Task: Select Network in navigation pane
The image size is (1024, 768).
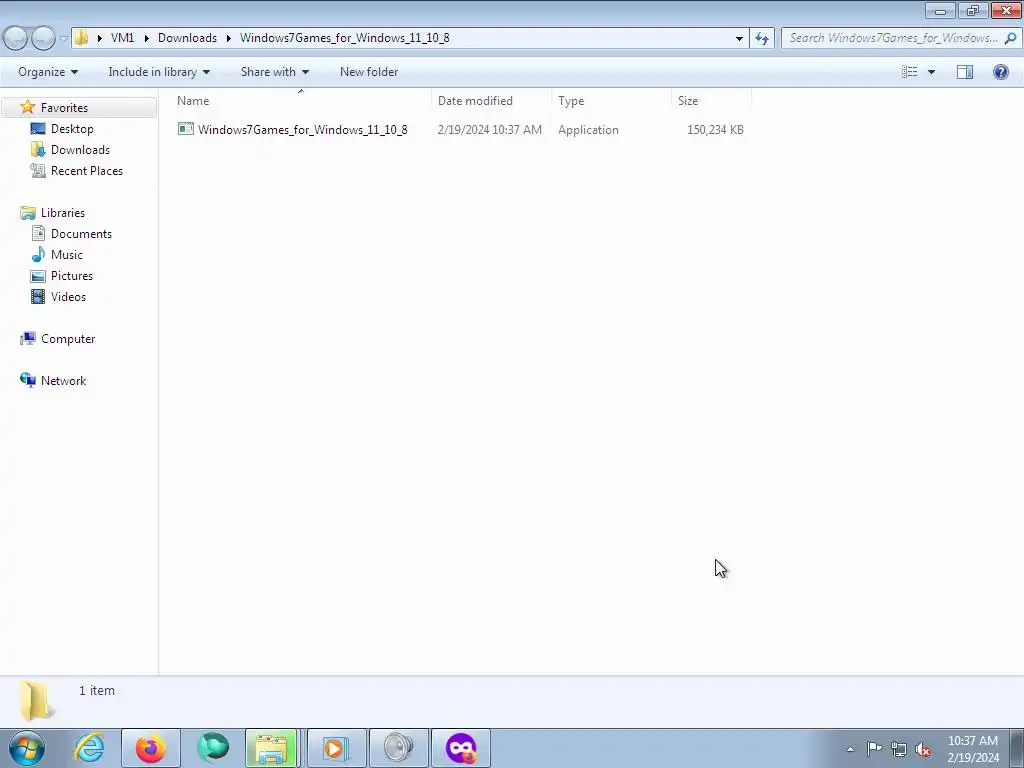Action: pyautogui.click(x=63, y=381)
